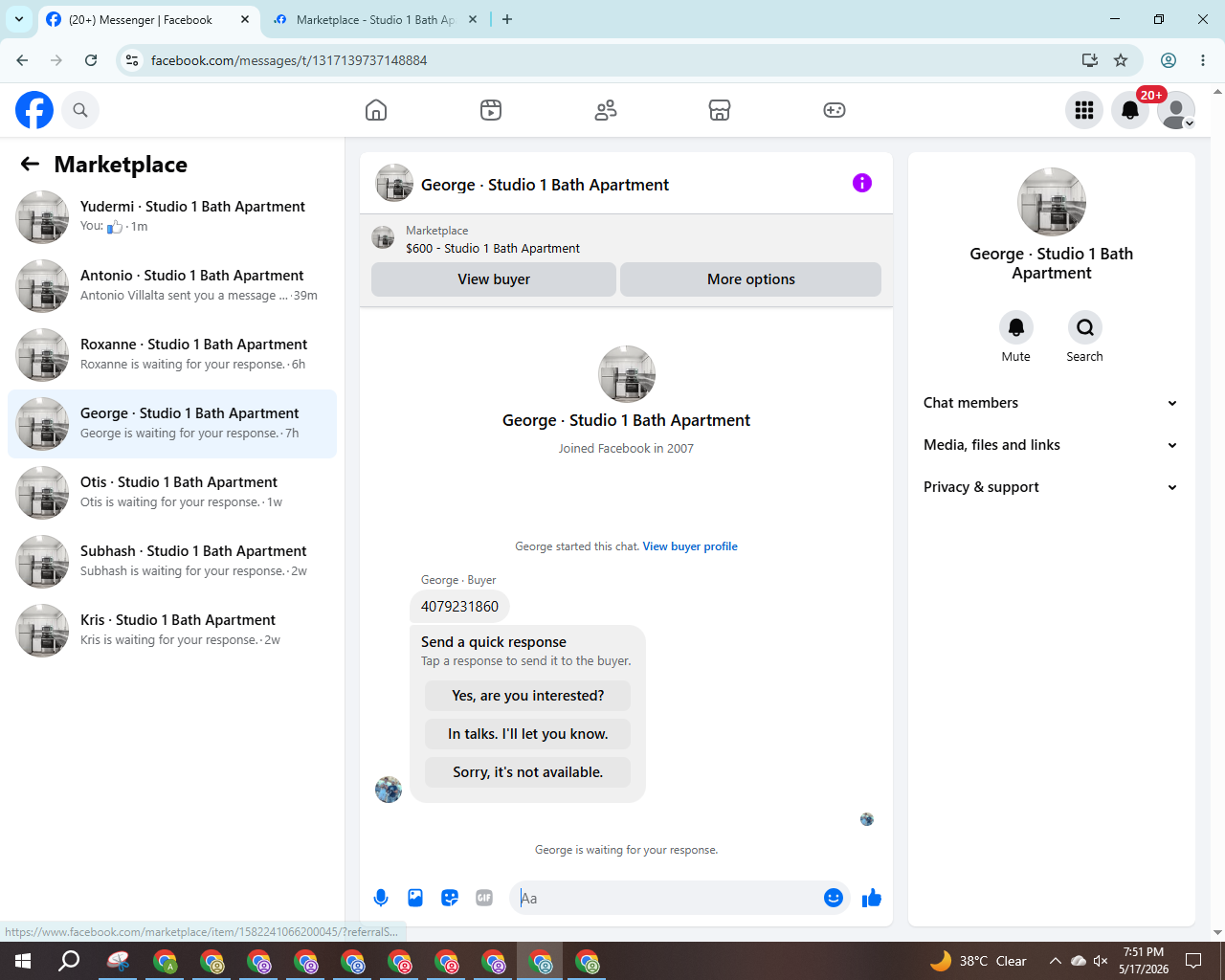Expand the Privacy & support section

point(1051,487)
